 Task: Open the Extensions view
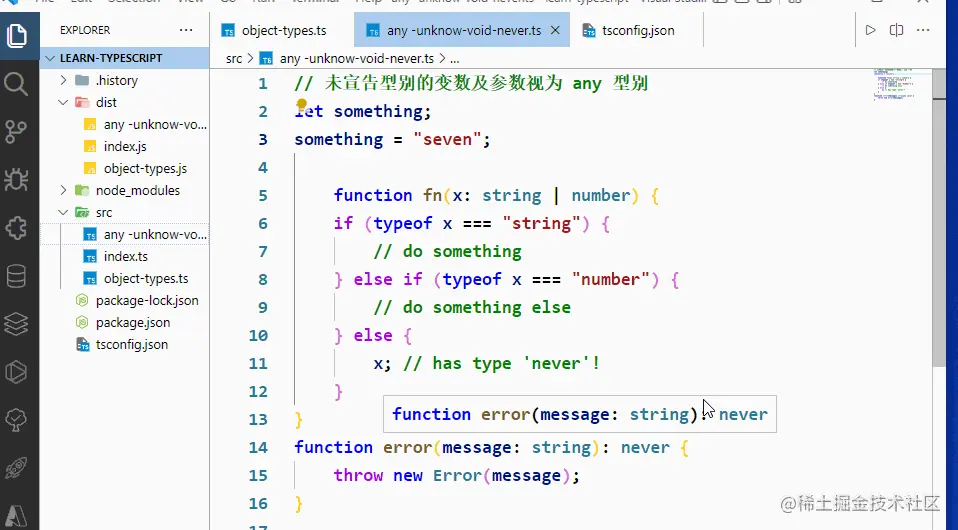point(16,228)
